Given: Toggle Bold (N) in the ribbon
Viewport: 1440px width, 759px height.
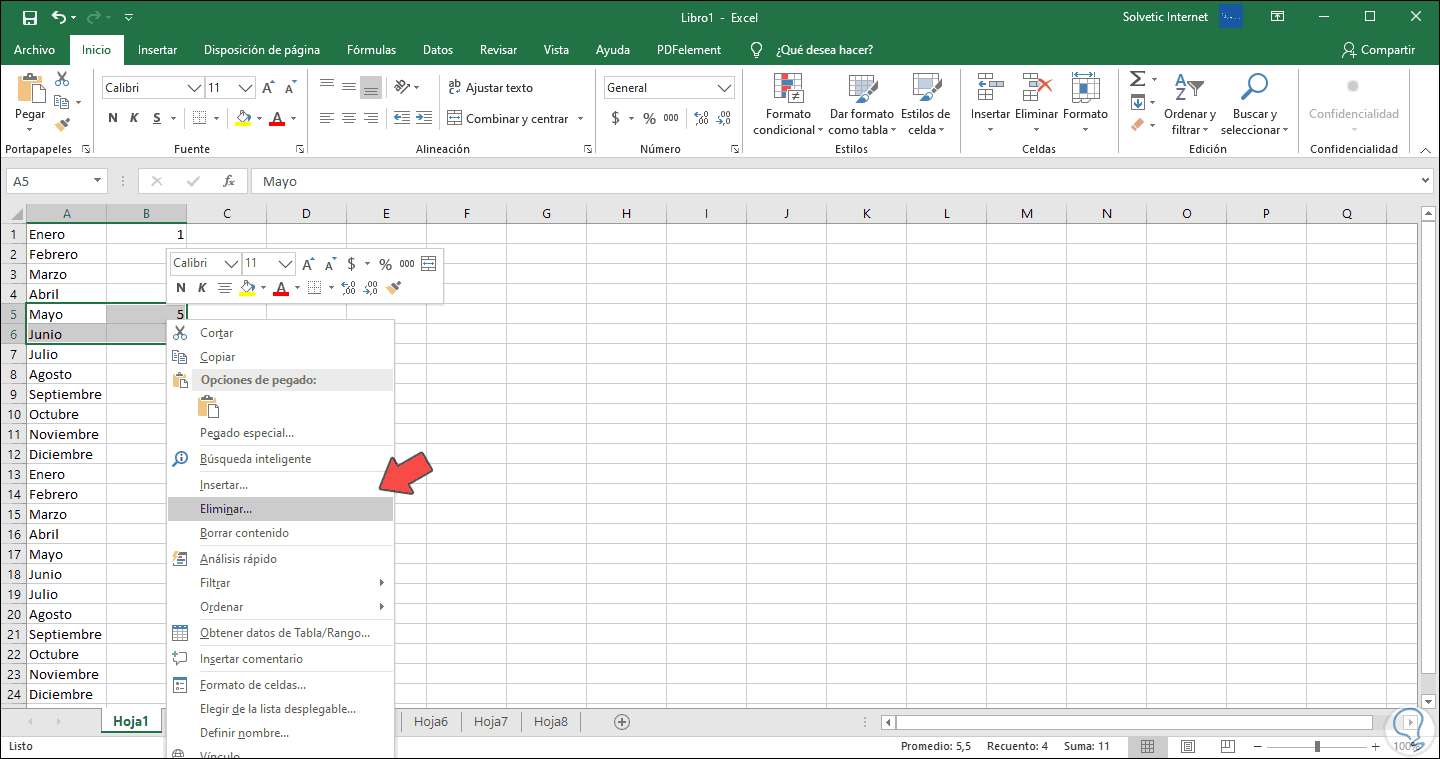Looking at the screenshot, I should pyautogui.click(x=113, y=118).
